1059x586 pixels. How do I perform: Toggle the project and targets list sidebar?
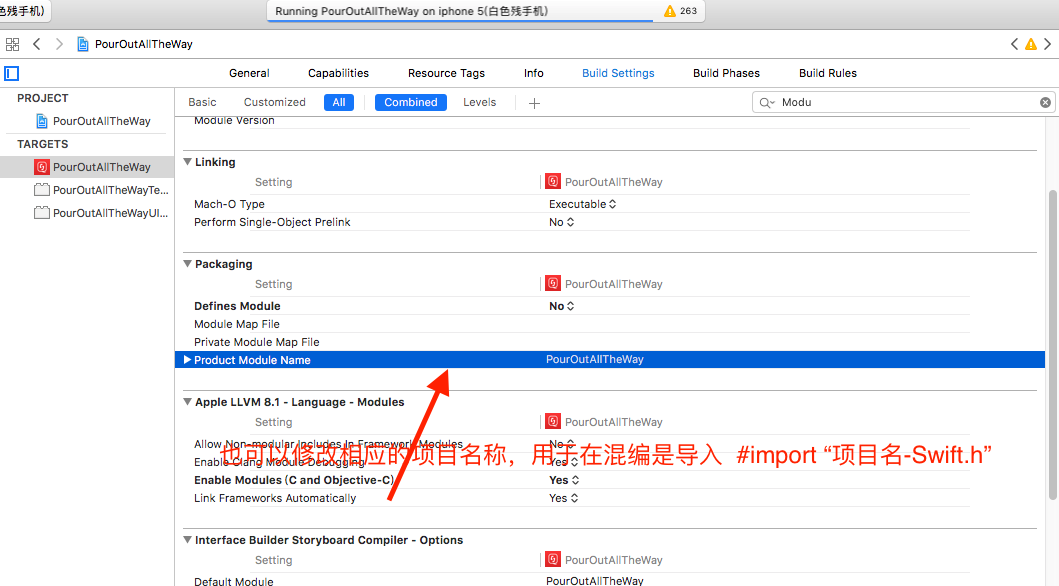pos(11,74)
